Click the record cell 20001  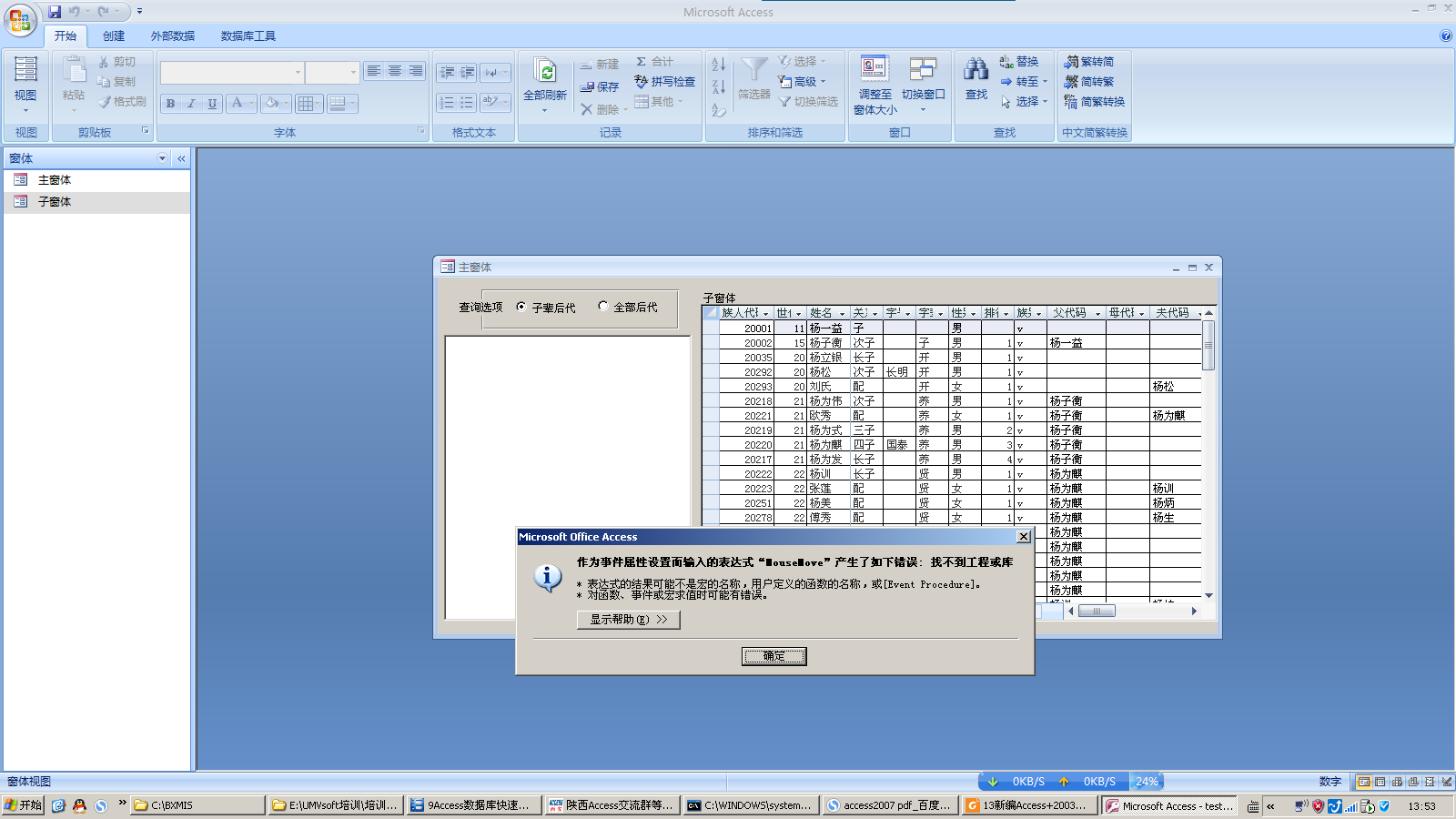[746, 329]
